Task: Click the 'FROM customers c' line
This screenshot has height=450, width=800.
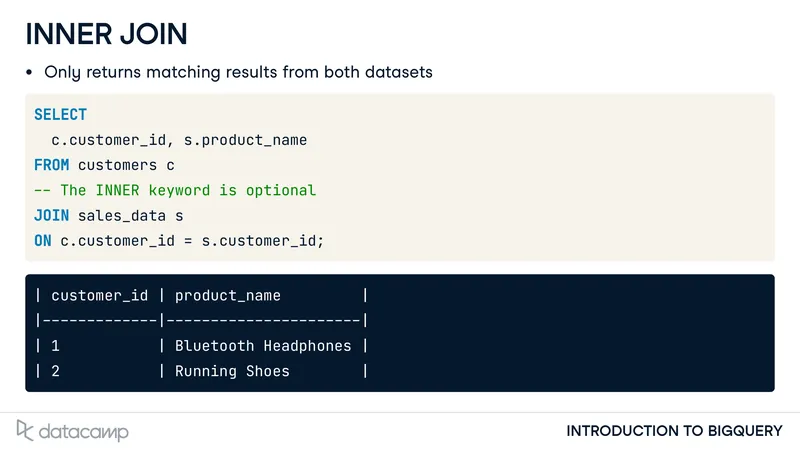Action: tap(104, 165)
